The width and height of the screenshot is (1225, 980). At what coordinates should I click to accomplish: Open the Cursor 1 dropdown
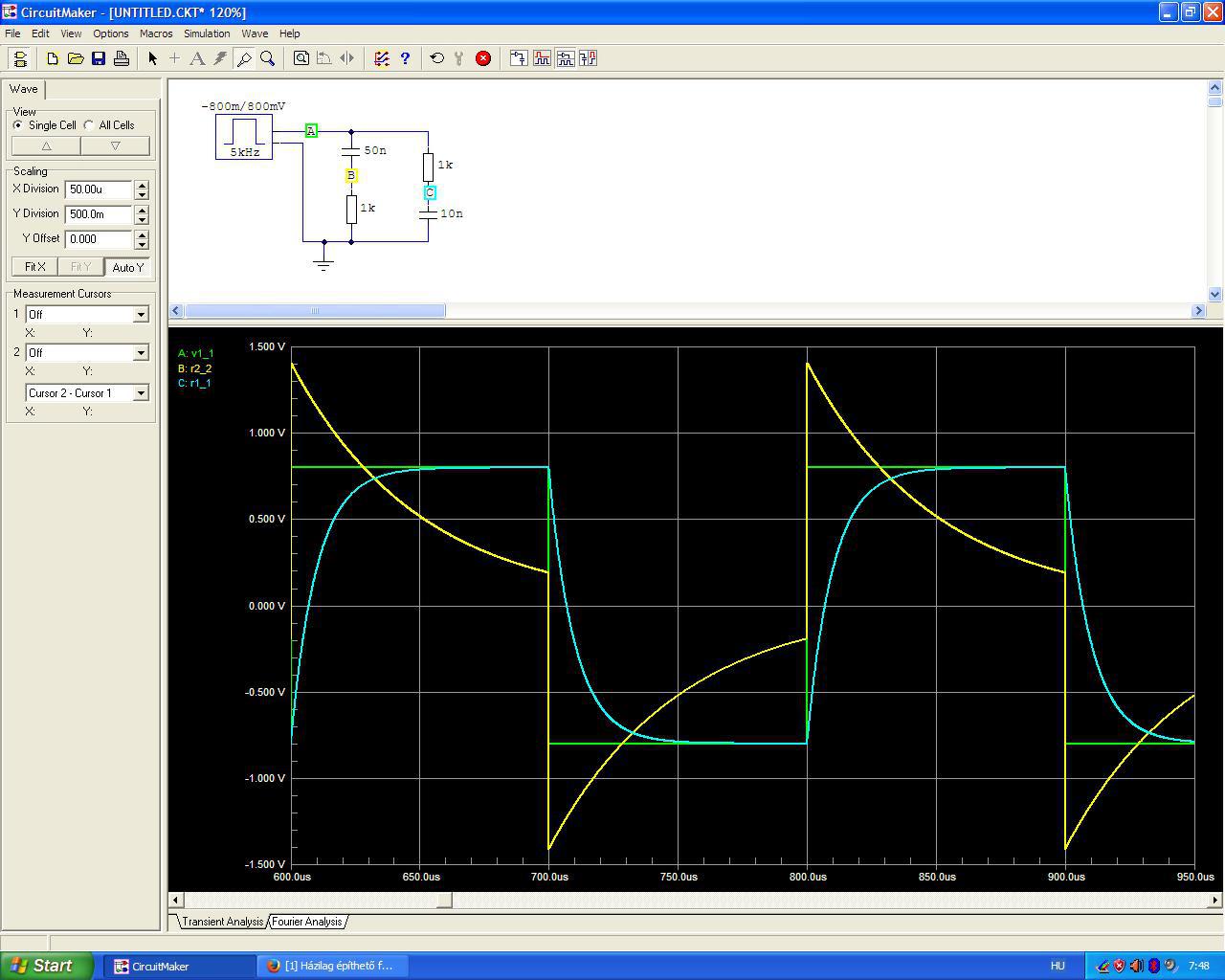pos(141,315)
